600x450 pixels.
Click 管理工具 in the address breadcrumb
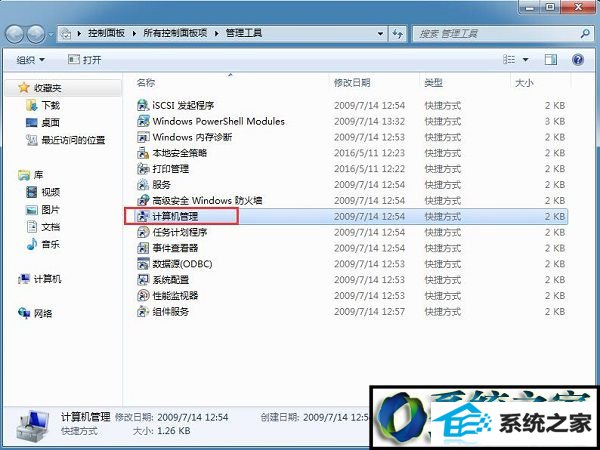click(x=244, y=33)
